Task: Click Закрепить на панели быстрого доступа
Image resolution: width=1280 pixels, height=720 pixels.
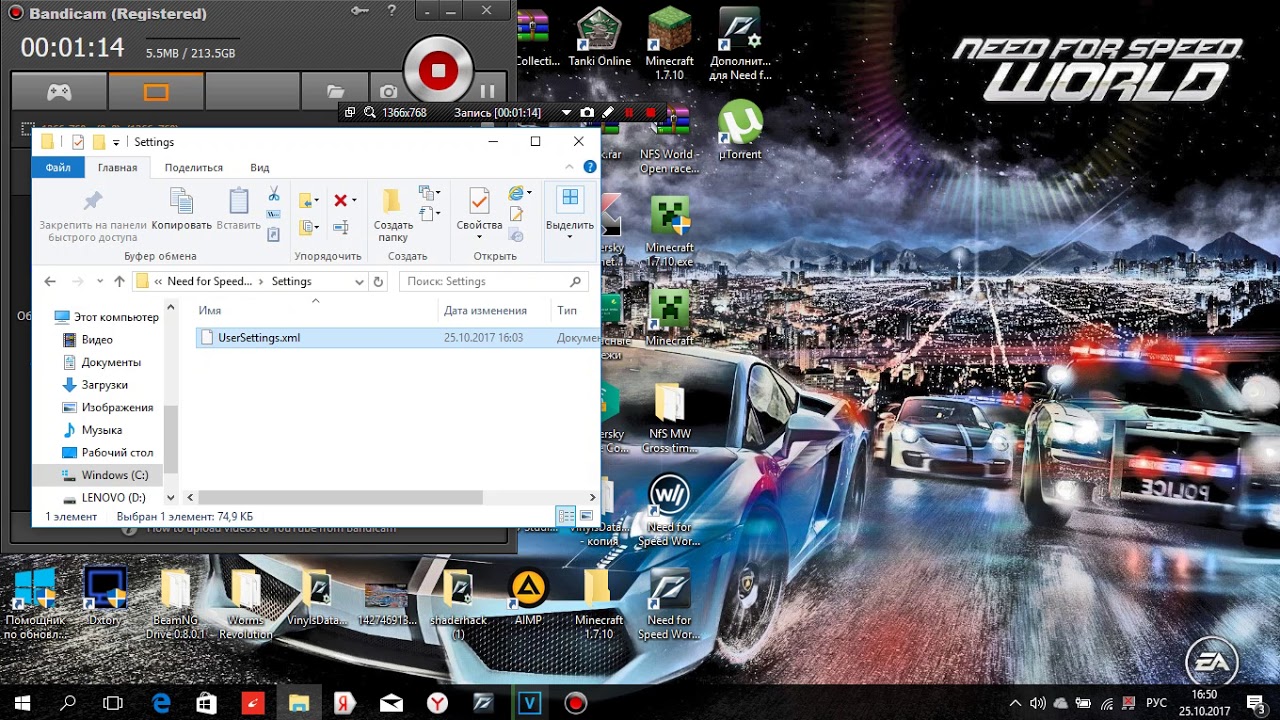Action: [93, 215]
